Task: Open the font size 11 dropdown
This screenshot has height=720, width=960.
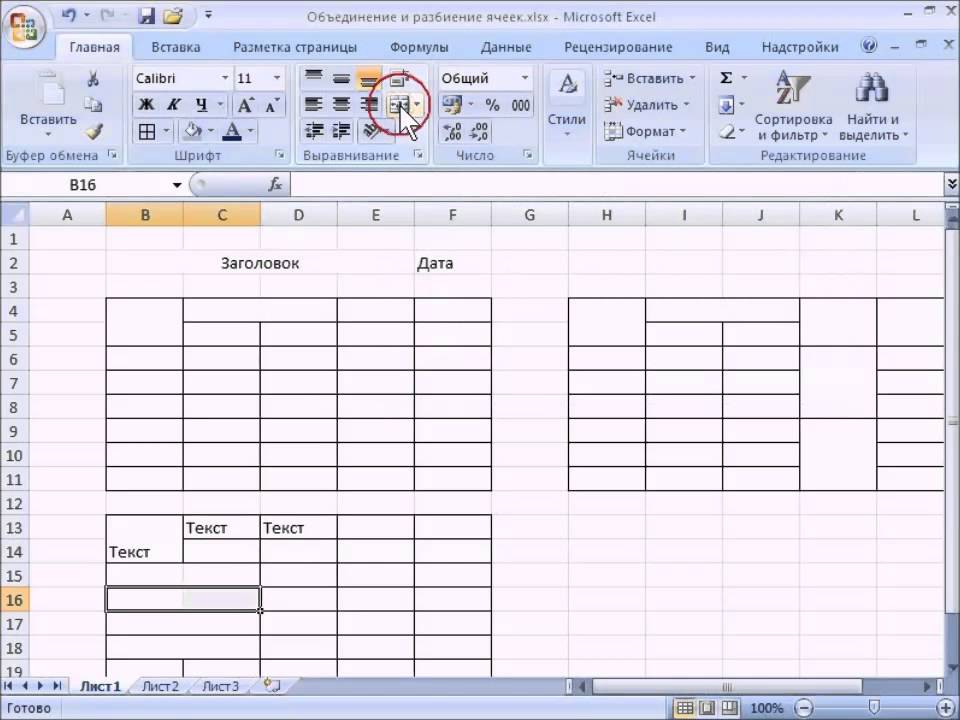Action: [x=277, y=78]
